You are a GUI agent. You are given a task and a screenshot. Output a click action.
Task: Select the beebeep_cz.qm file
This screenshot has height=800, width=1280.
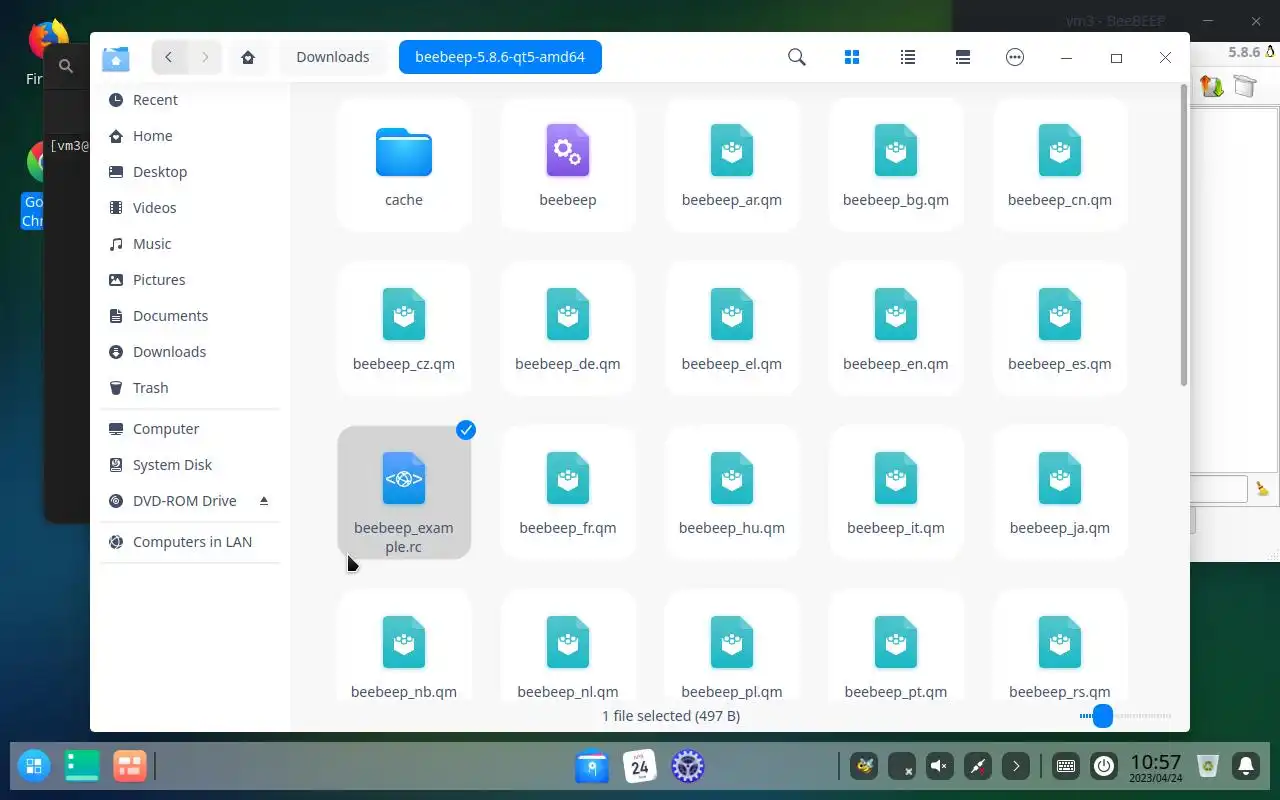point(404,329)
